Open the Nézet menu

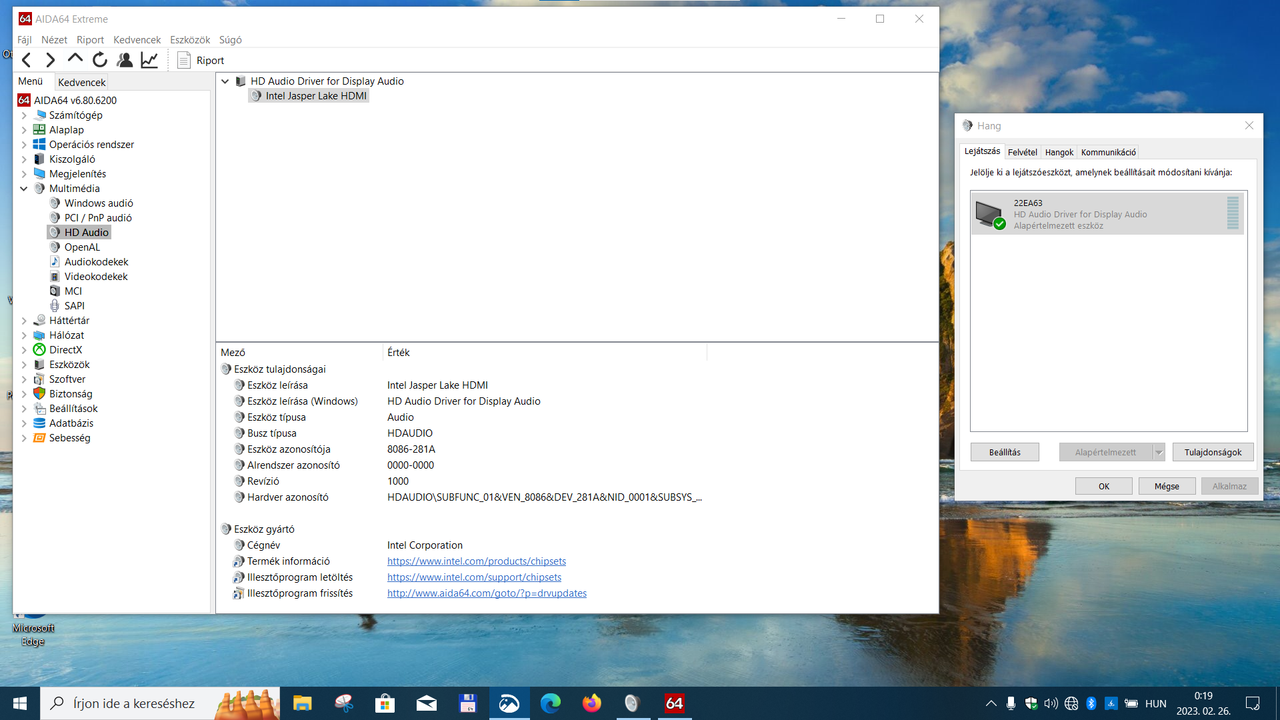click(x=54, y=40)
